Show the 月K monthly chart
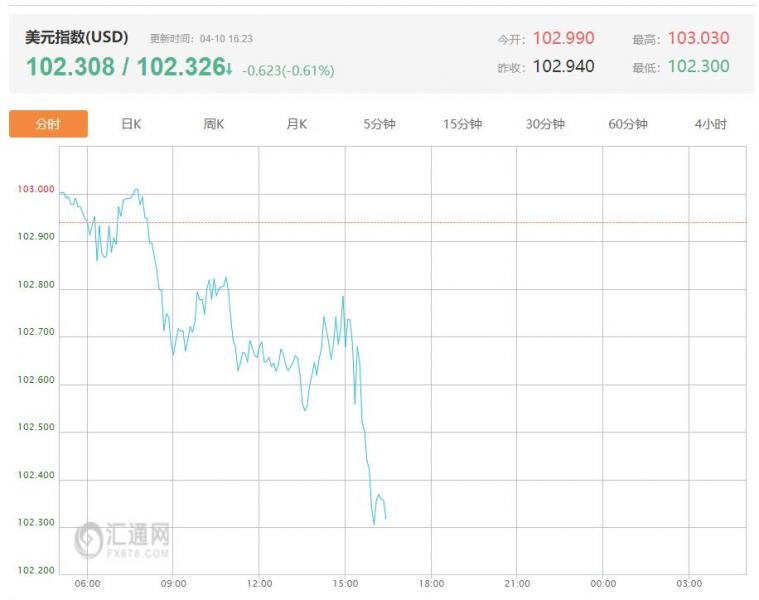 click(x=296, y=124)
